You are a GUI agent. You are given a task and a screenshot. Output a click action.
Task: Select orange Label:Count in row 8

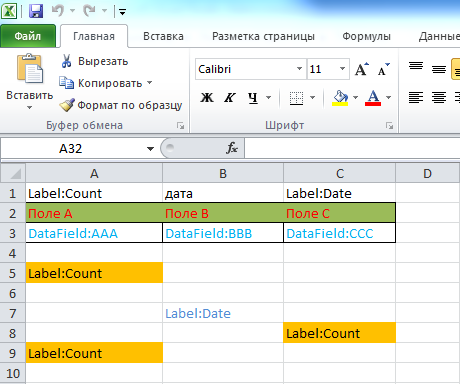[x=340, y=333]
